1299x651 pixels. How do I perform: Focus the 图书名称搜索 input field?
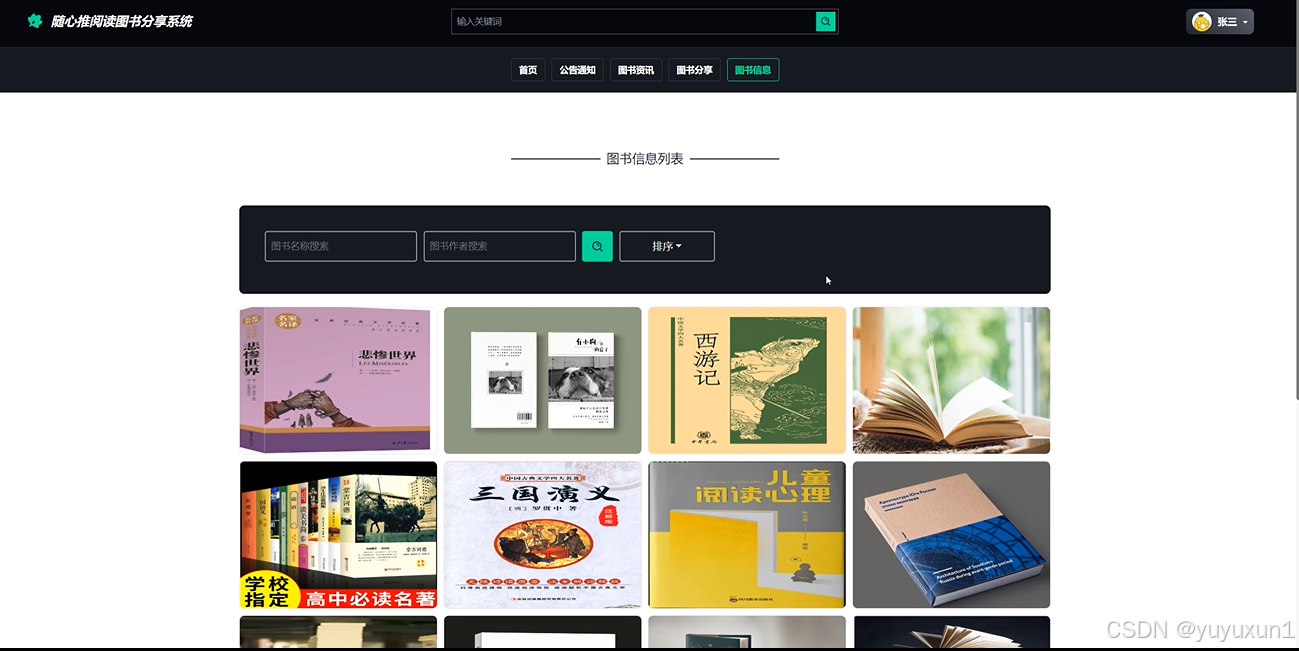[341, 246]
